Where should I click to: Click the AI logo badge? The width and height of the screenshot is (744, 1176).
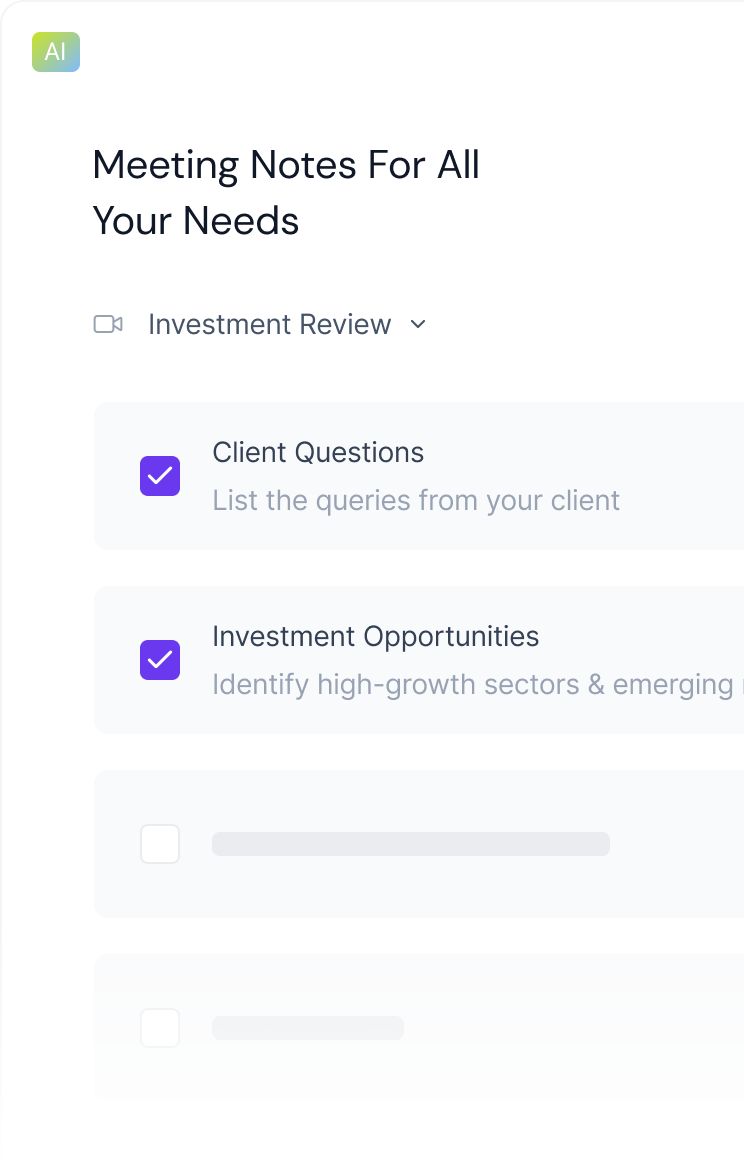click(55, 52)
